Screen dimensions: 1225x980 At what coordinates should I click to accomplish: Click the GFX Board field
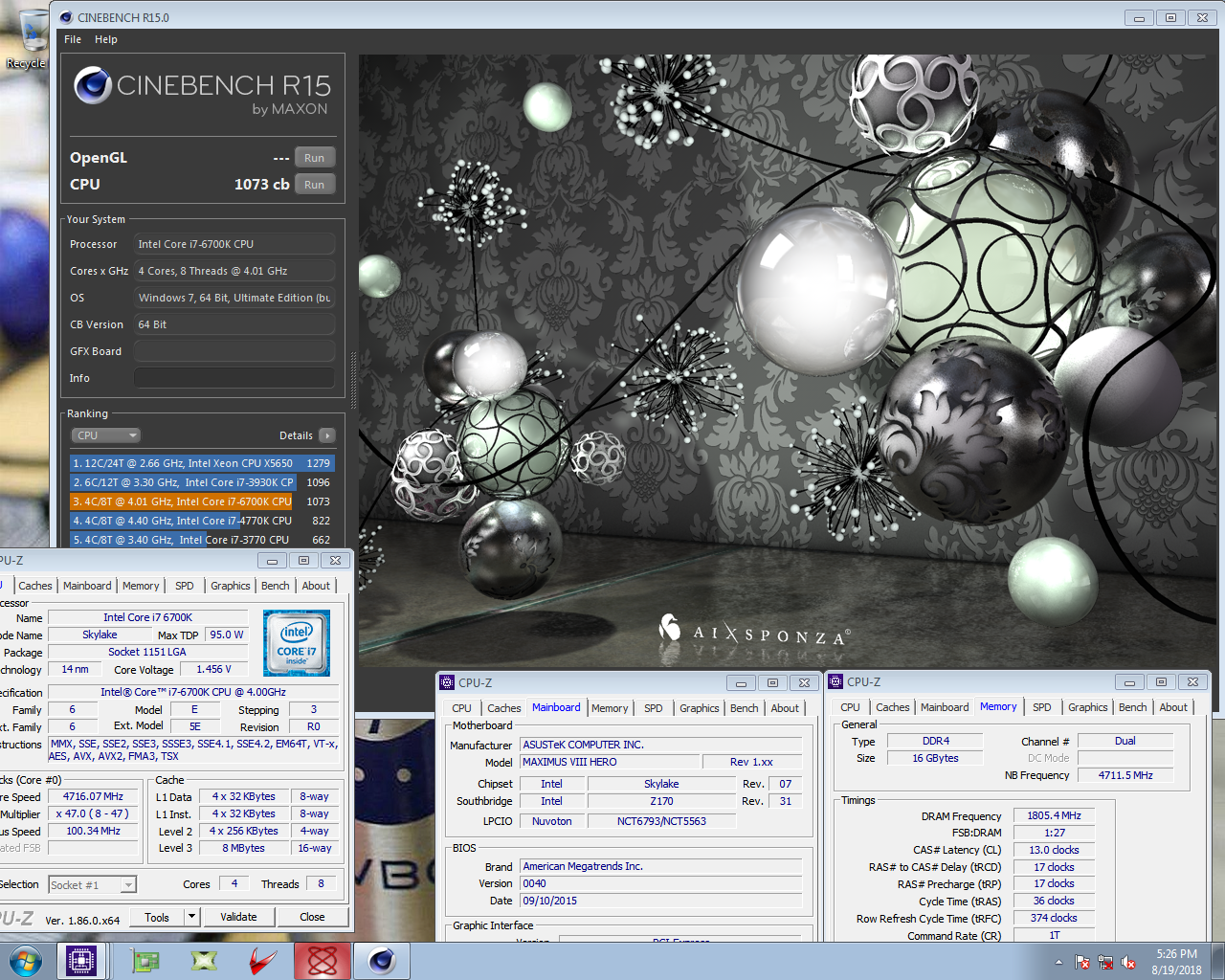point(234,351)
